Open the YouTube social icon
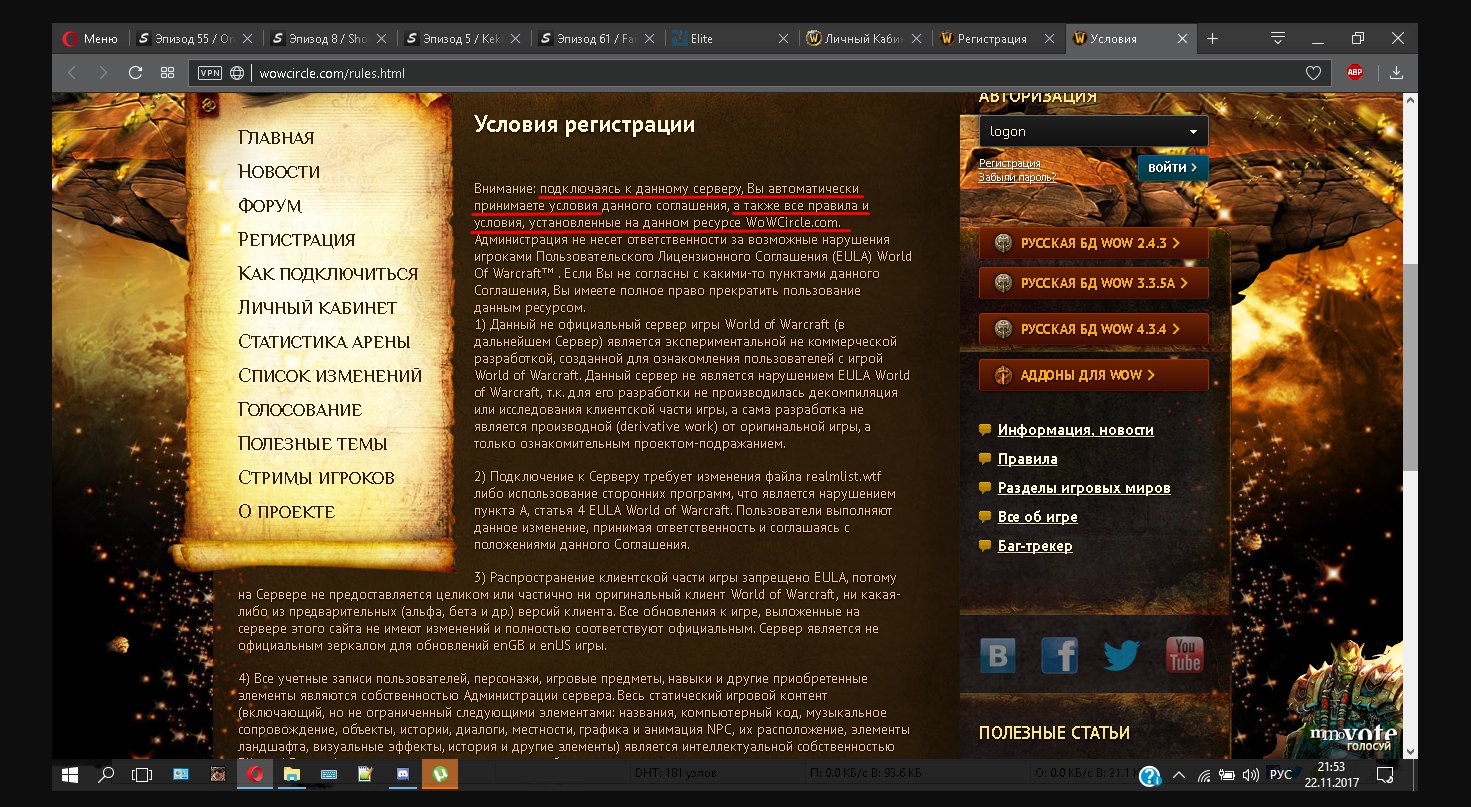The width and height of the screenshot is (1471, 807). 1184,655
